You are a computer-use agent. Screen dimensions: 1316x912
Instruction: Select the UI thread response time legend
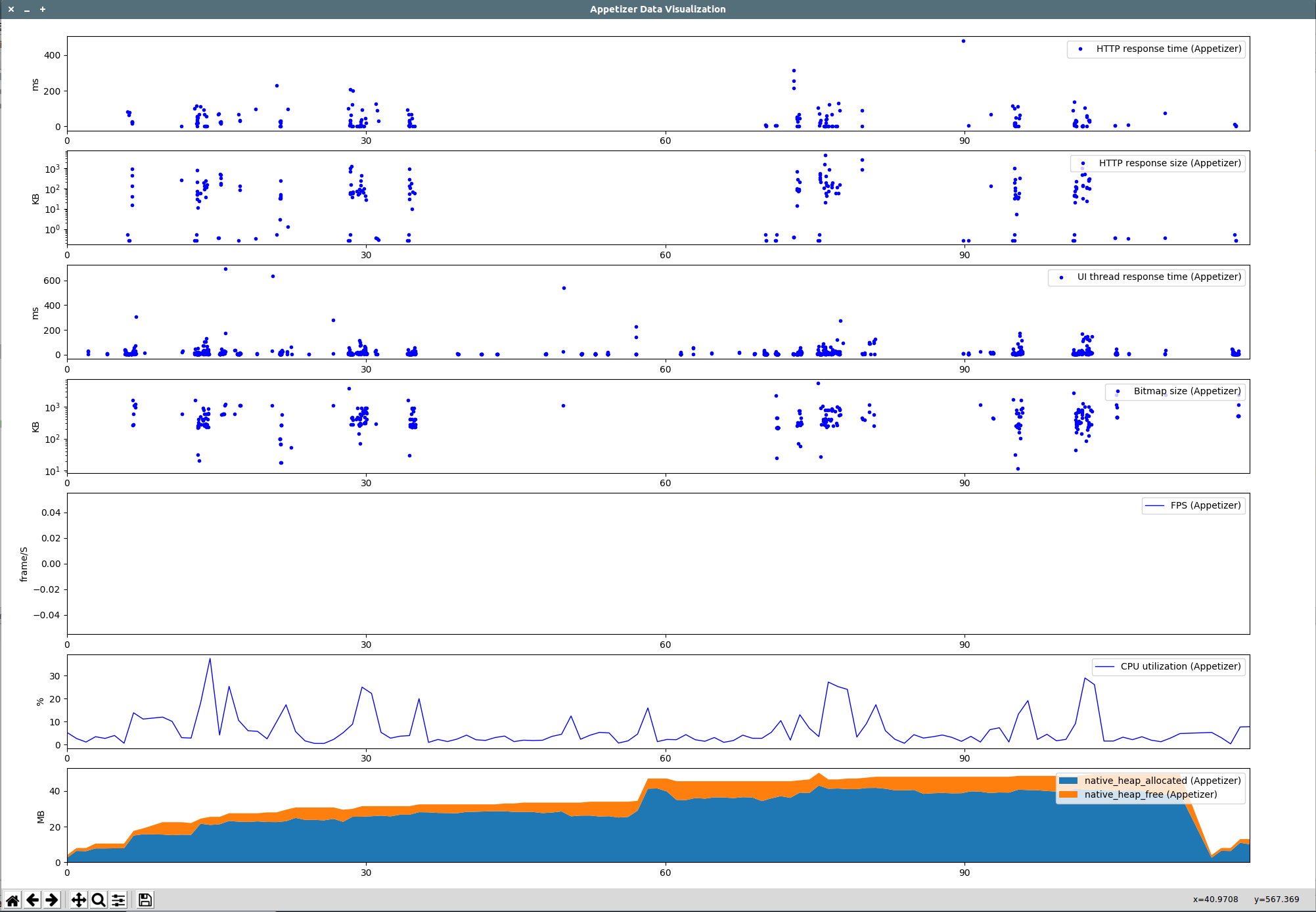pyautogui.click(x=1159, y=277)
